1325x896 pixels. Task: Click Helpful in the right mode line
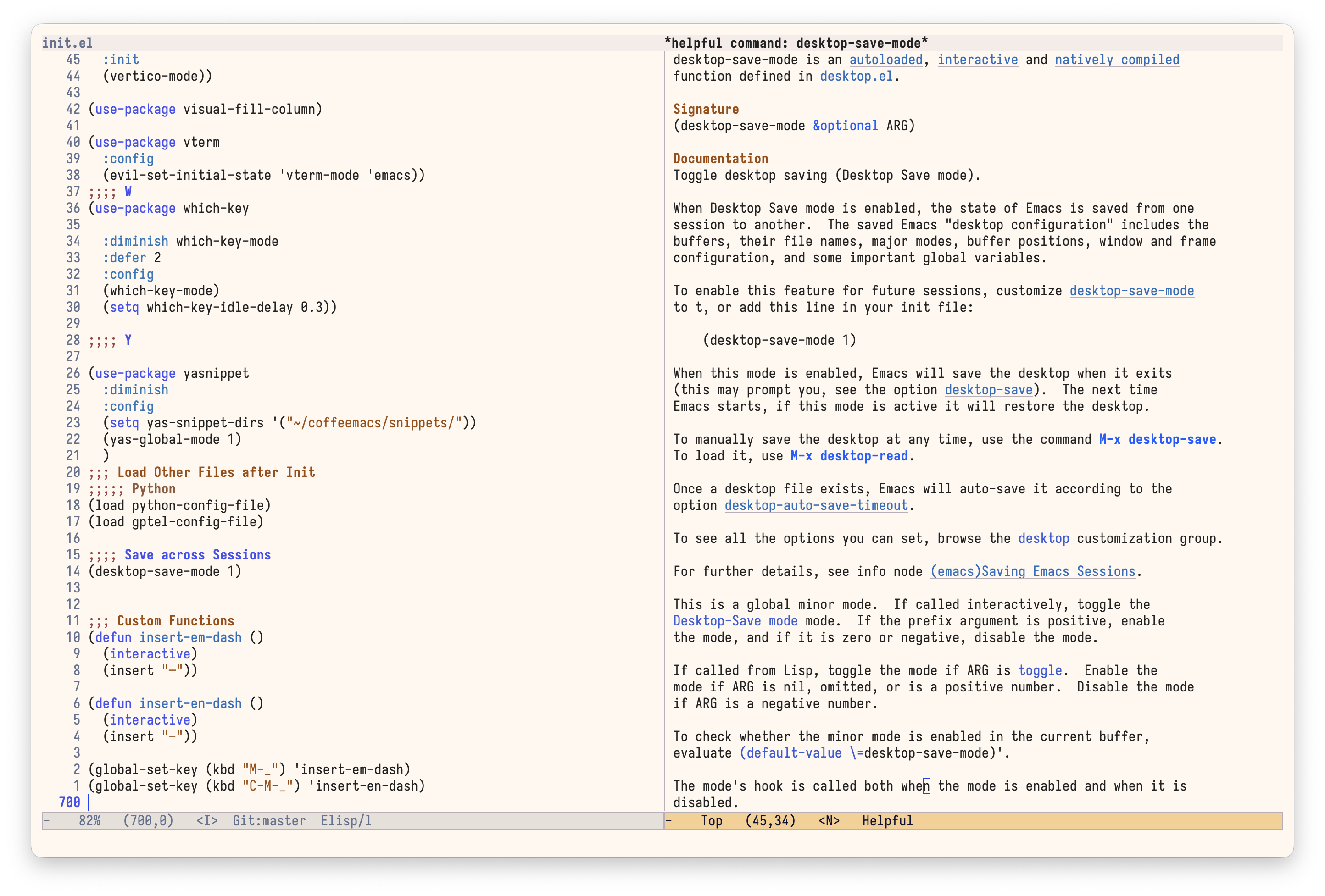tap(888, 821)
